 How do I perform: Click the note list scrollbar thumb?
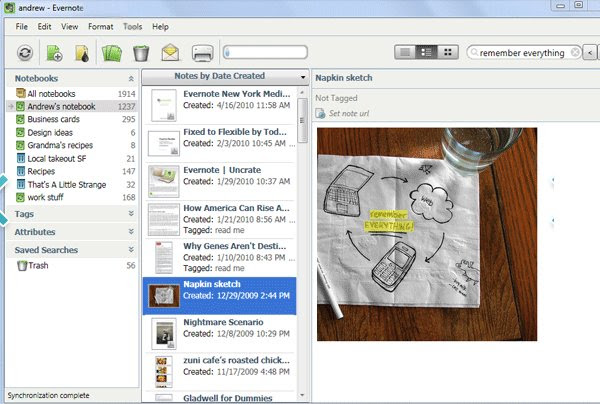(302, 120)
